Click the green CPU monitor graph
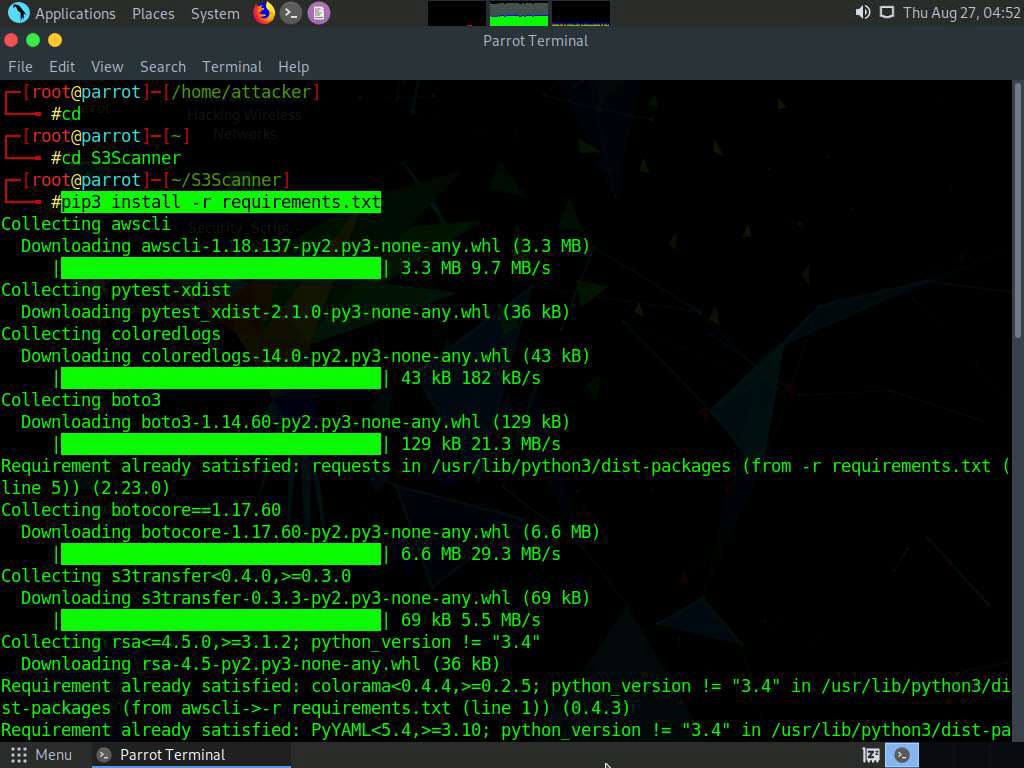The height and width of the screenshot is (768, 1024). pos(518,14)
